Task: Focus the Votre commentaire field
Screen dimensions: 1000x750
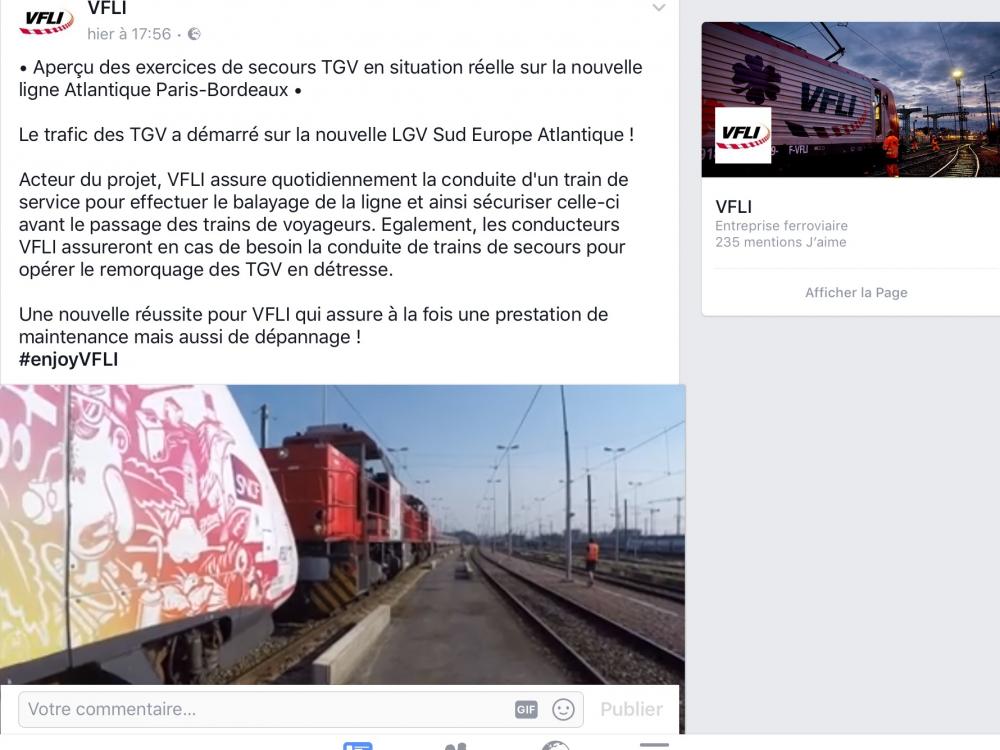Action: 301,709
